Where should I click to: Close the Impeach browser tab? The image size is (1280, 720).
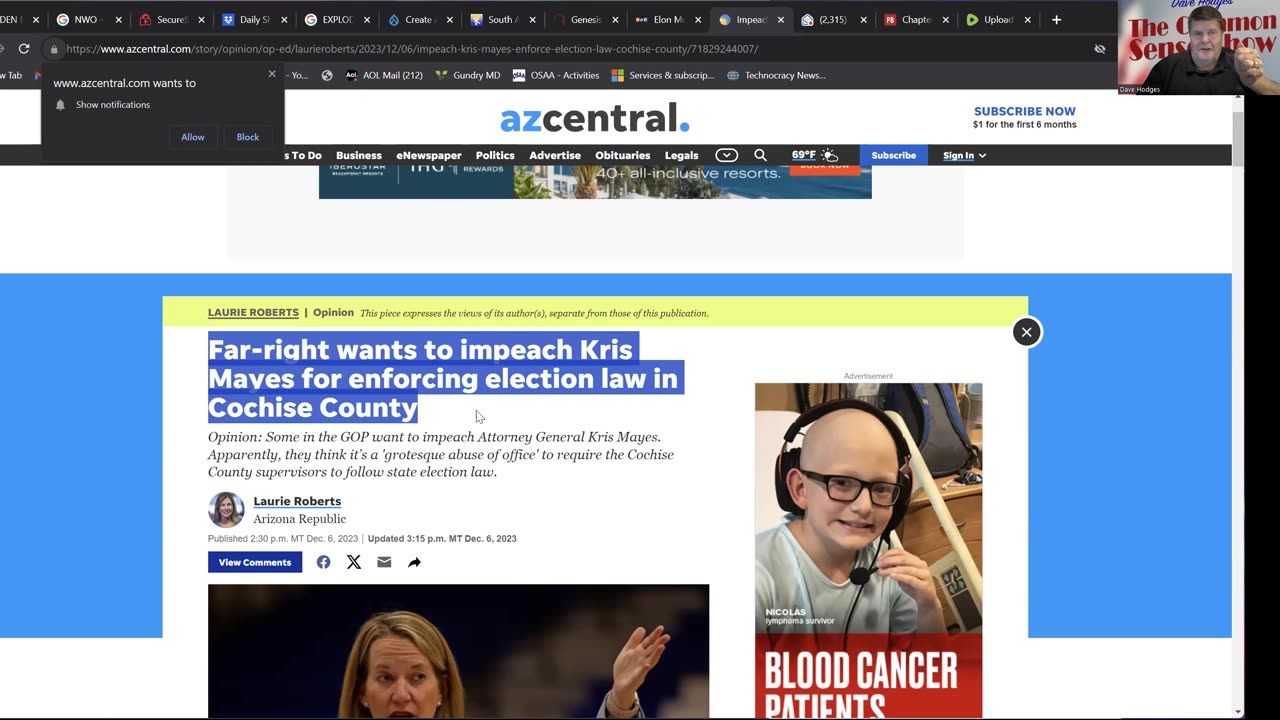point(780,20)
